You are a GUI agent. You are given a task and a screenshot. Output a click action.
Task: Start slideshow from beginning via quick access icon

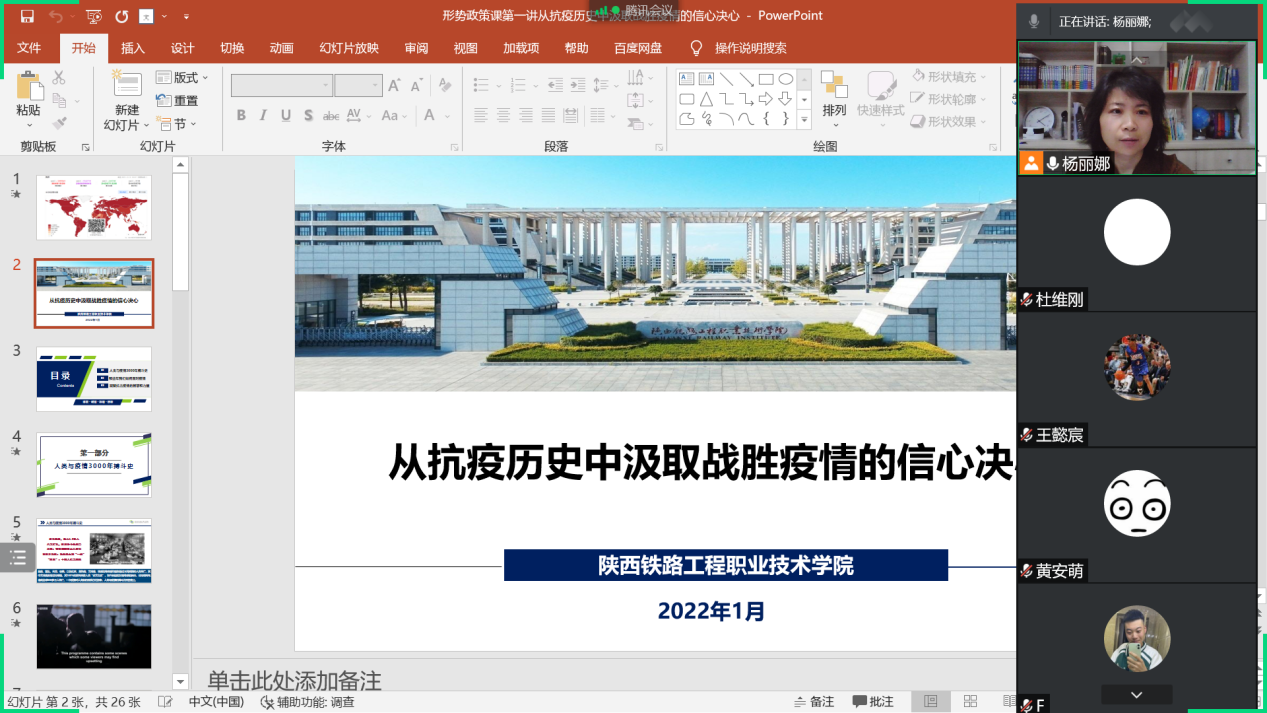pos(93,16)
